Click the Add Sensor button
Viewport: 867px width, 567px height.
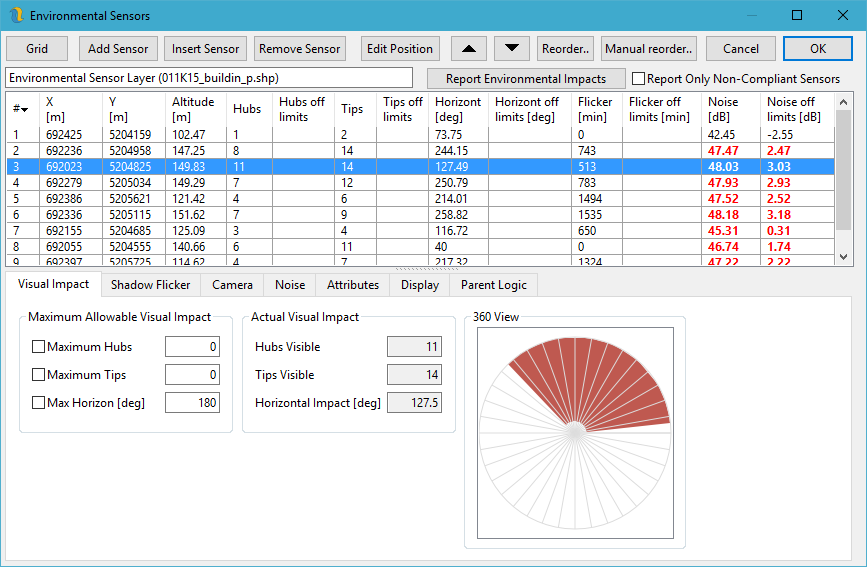[x=118, y=48]
